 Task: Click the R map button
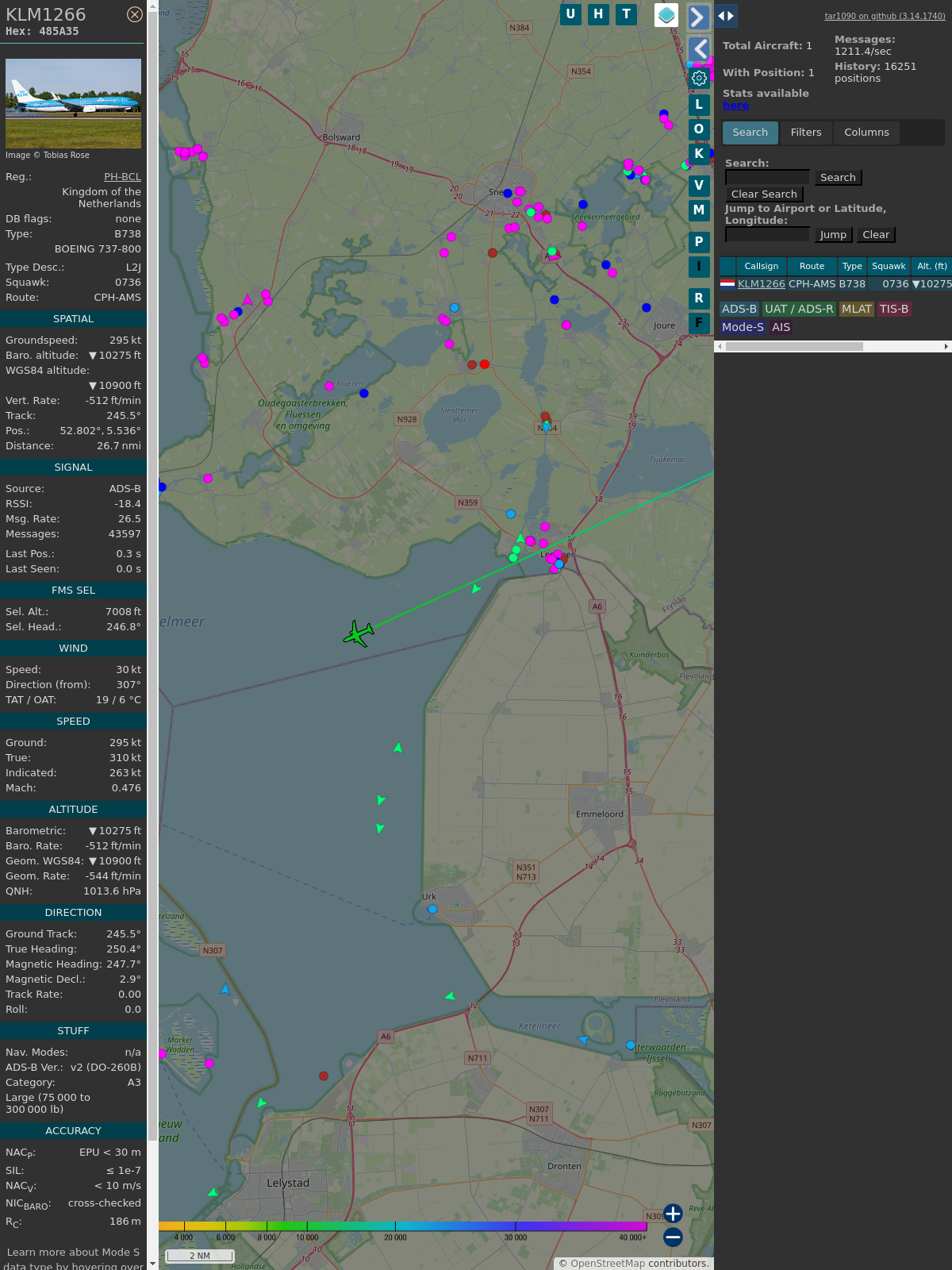(699, 298)
